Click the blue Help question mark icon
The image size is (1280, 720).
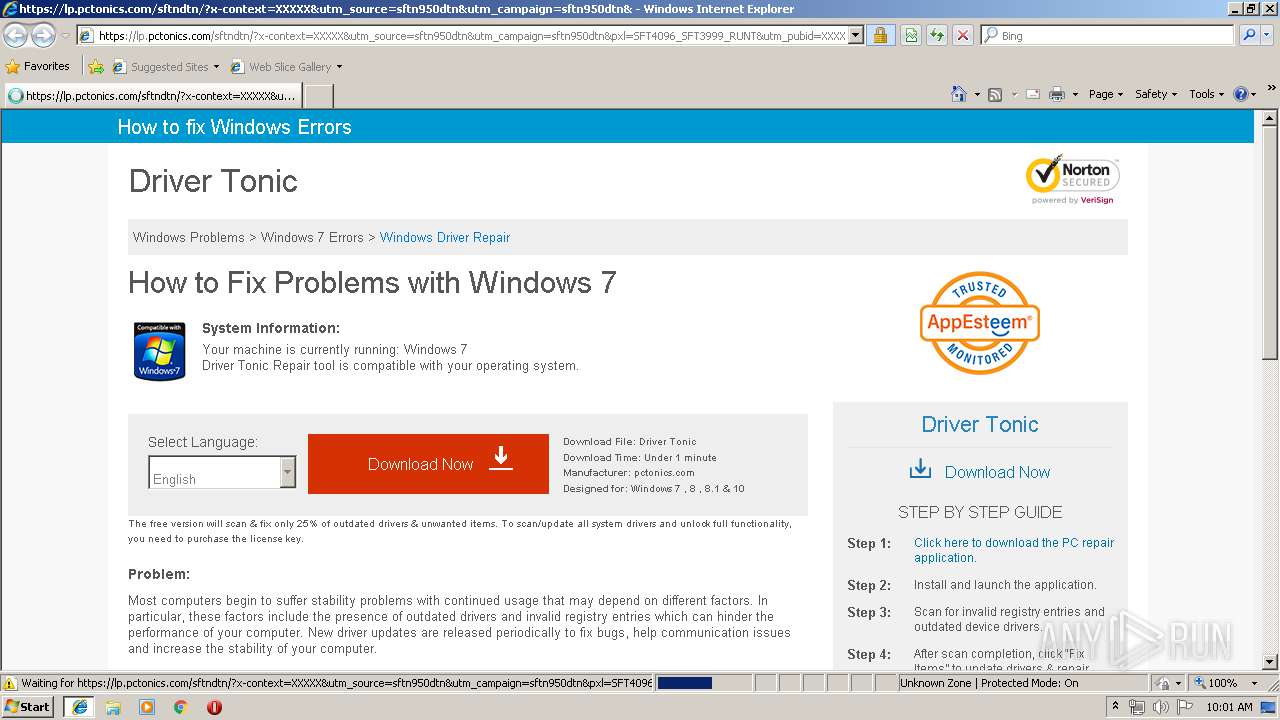(x=1241, y=94)
